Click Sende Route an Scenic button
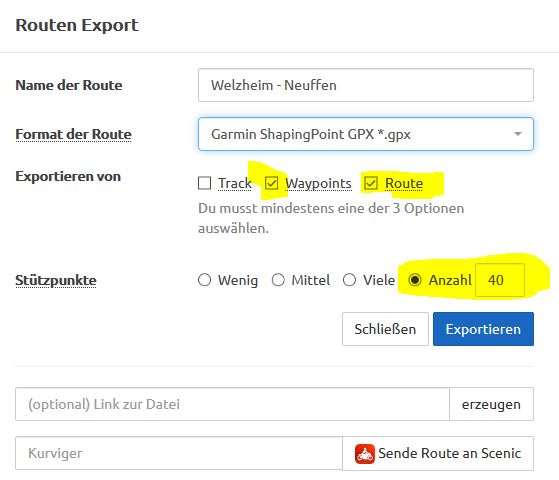Screen dimensions: 559x480 pyautogui.click(x=438, y=453)
